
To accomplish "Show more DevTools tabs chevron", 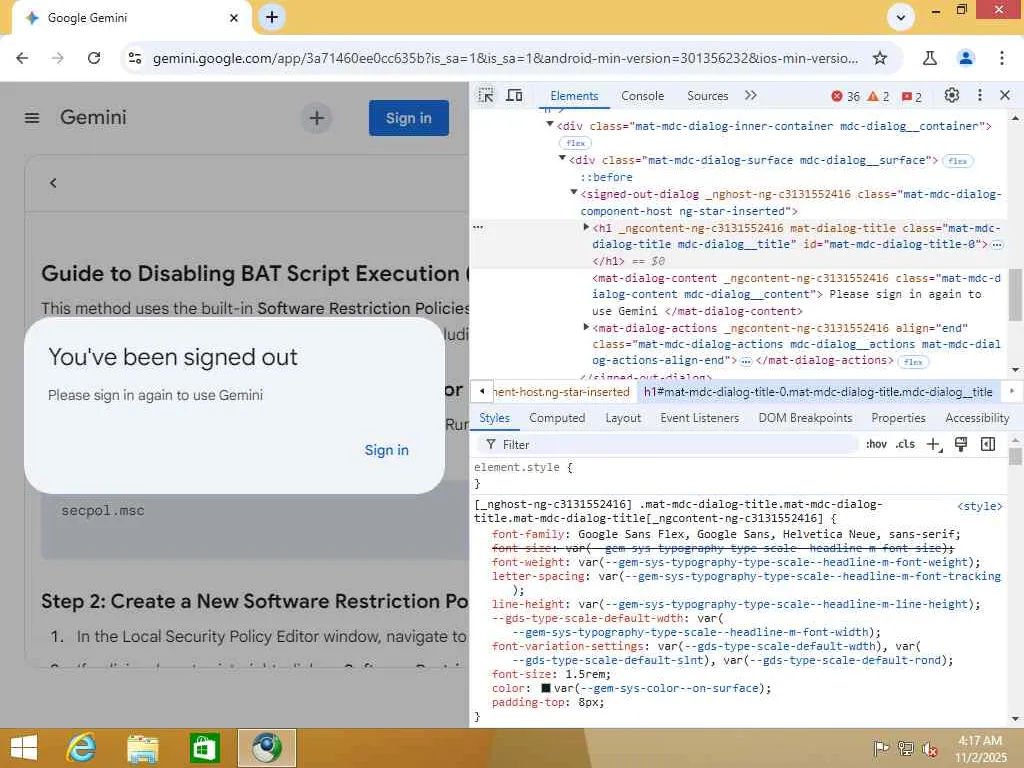I will coord(750,95).
